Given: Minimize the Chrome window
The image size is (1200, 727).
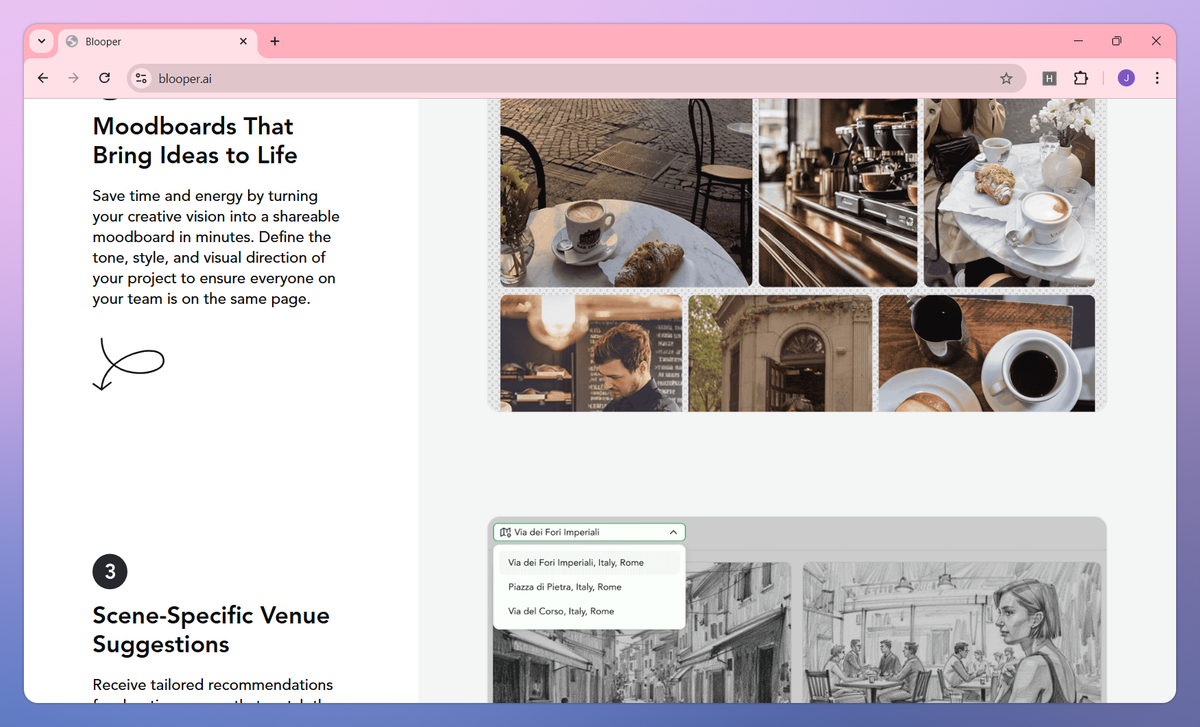Looking at the screenshot, I should point(1079,41).
